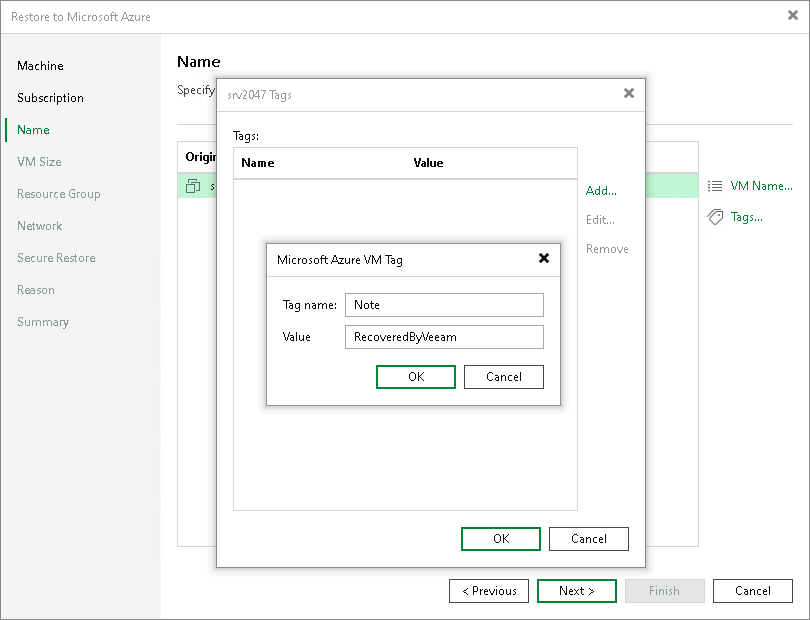Confirm the Microsoft Azure VM Tag with OK
This screenshot has height=620, width=810.
[415, 376]
